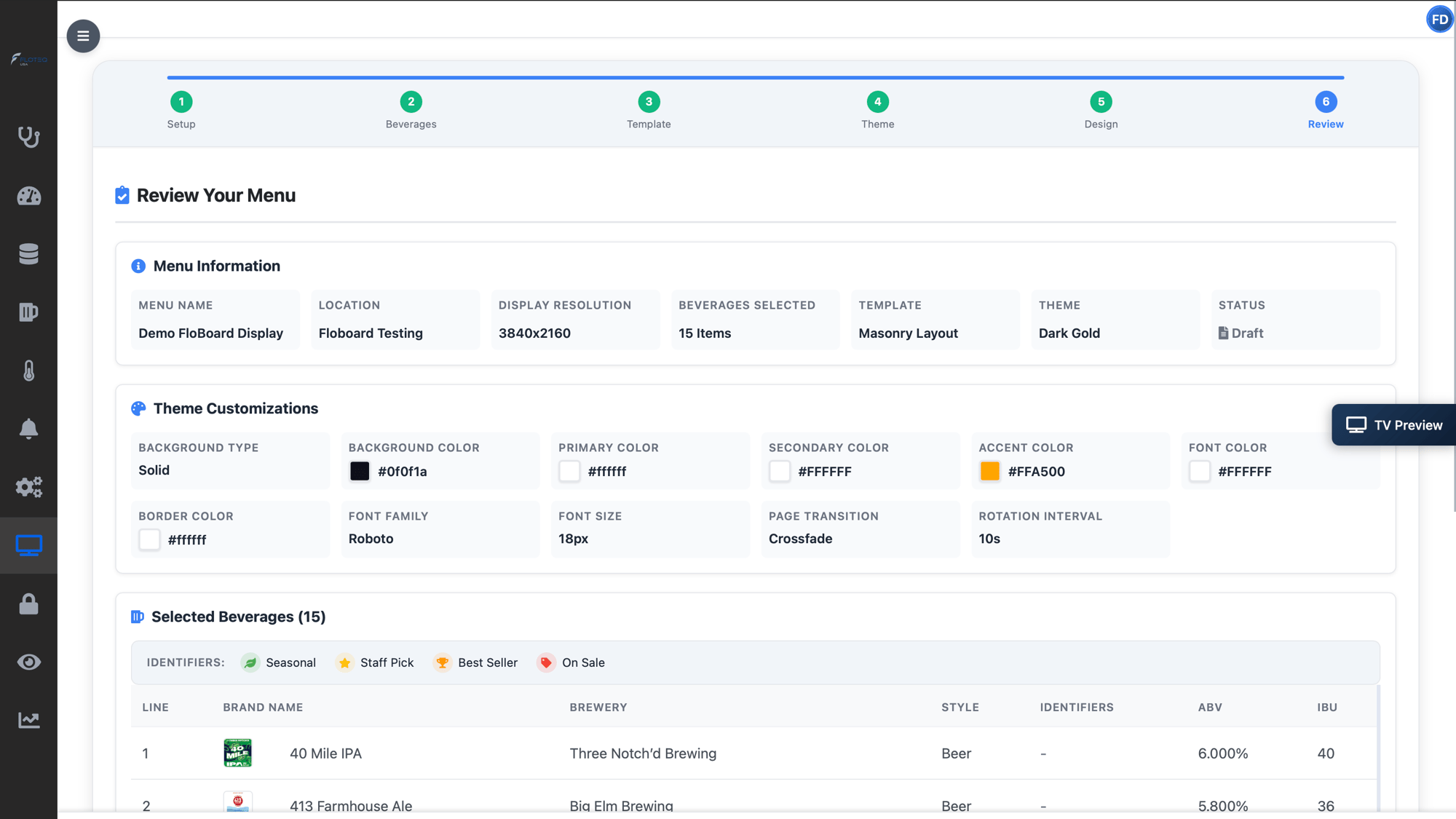The image size is (1456, 819).
Task: Click the dark background color swatch
Action: click(x=360, y=471)
